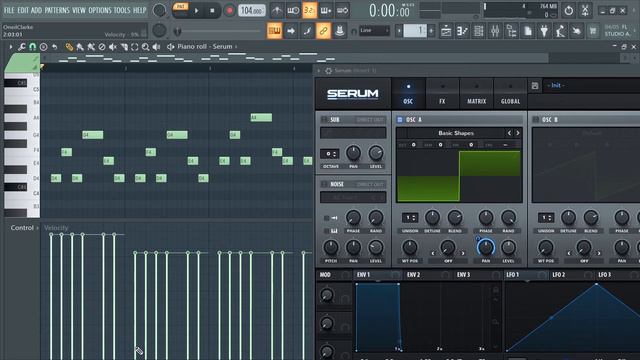Open the TOOLS menu

[x=122, y=10]
